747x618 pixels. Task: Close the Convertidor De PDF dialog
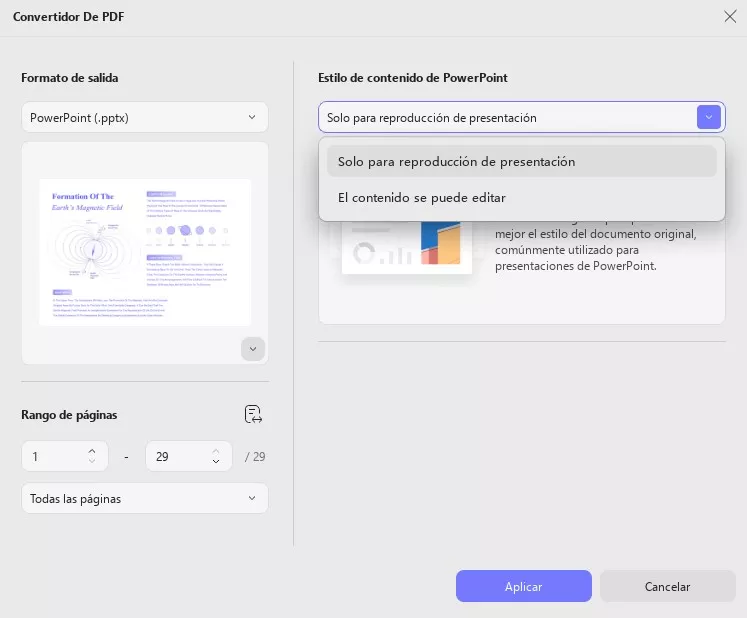tap(730, 17)
